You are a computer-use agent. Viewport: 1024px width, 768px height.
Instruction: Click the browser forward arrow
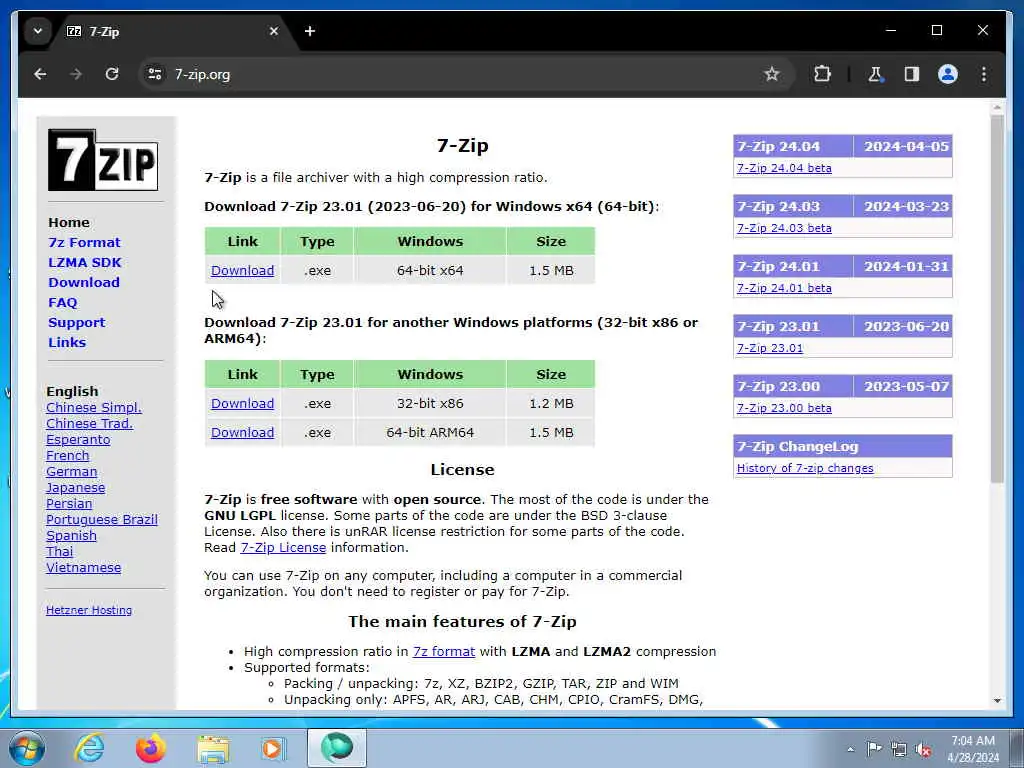(76, 74)
